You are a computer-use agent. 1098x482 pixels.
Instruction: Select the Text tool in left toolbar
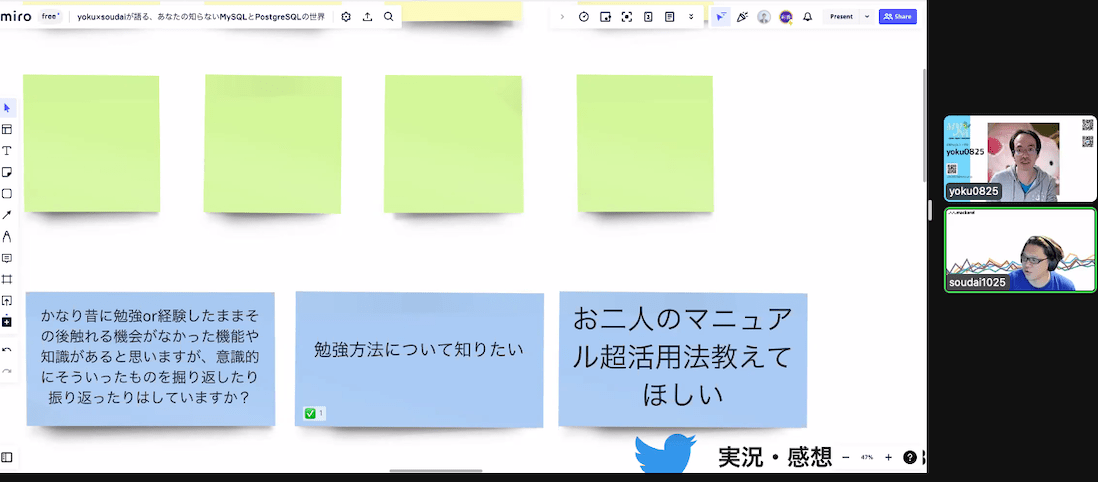coord(7,151)
